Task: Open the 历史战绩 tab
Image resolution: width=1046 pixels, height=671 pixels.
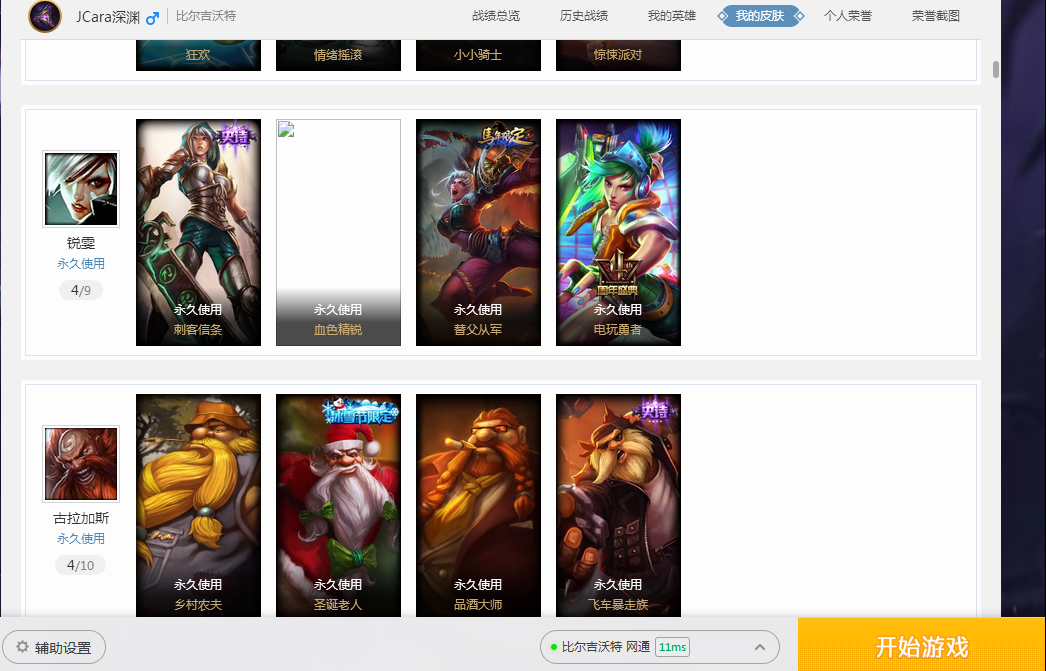Action: [584, 16]
